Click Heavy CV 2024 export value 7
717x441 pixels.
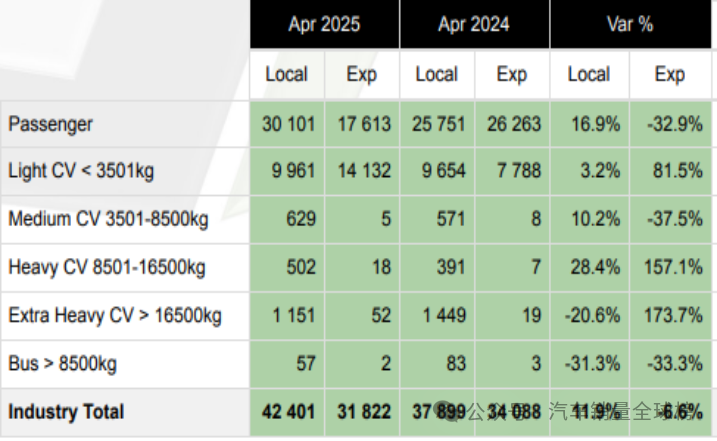click(536, 267)
